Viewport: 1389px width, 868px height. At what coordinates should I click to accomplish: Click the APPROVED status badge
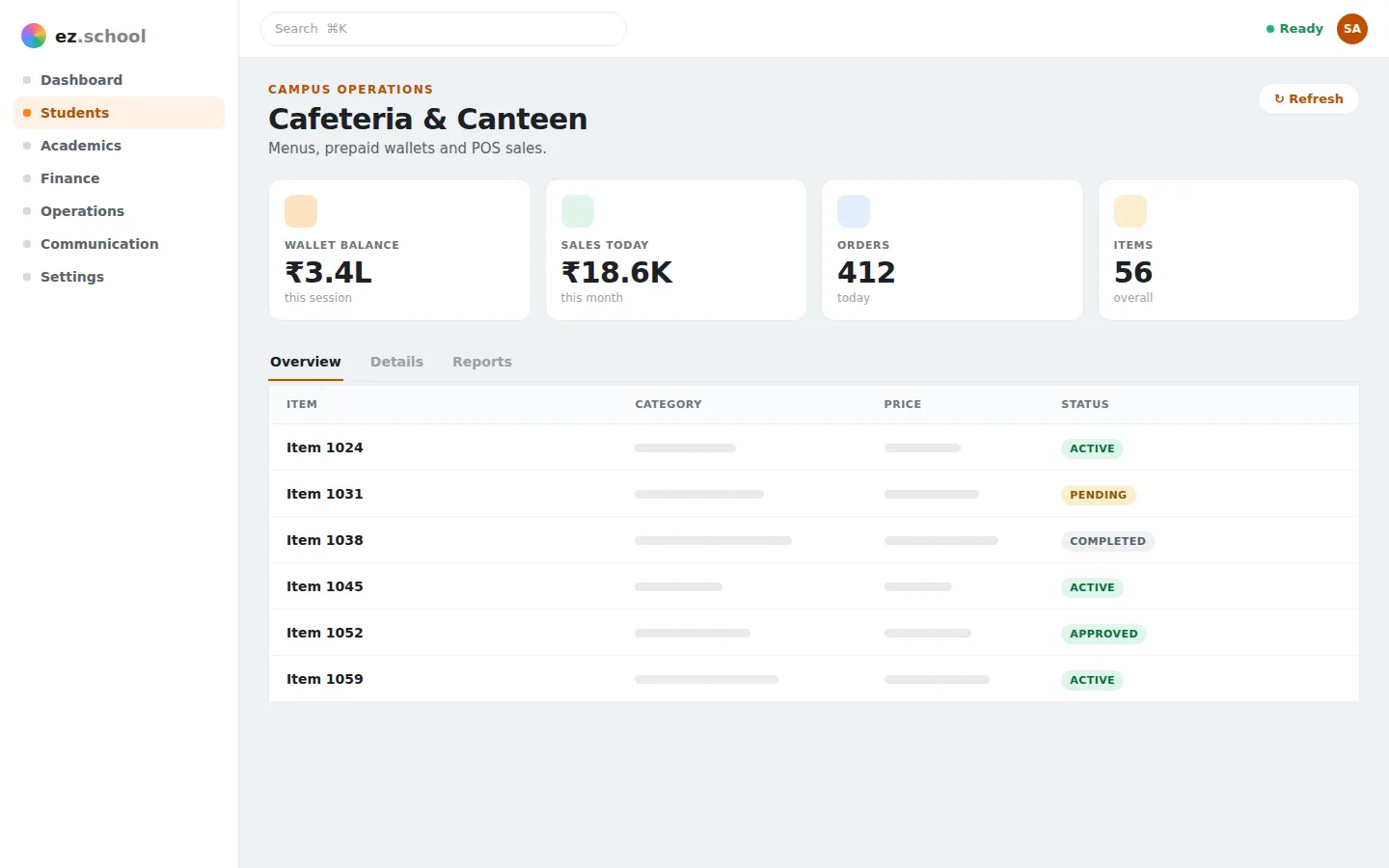[x=1103, y=634]
